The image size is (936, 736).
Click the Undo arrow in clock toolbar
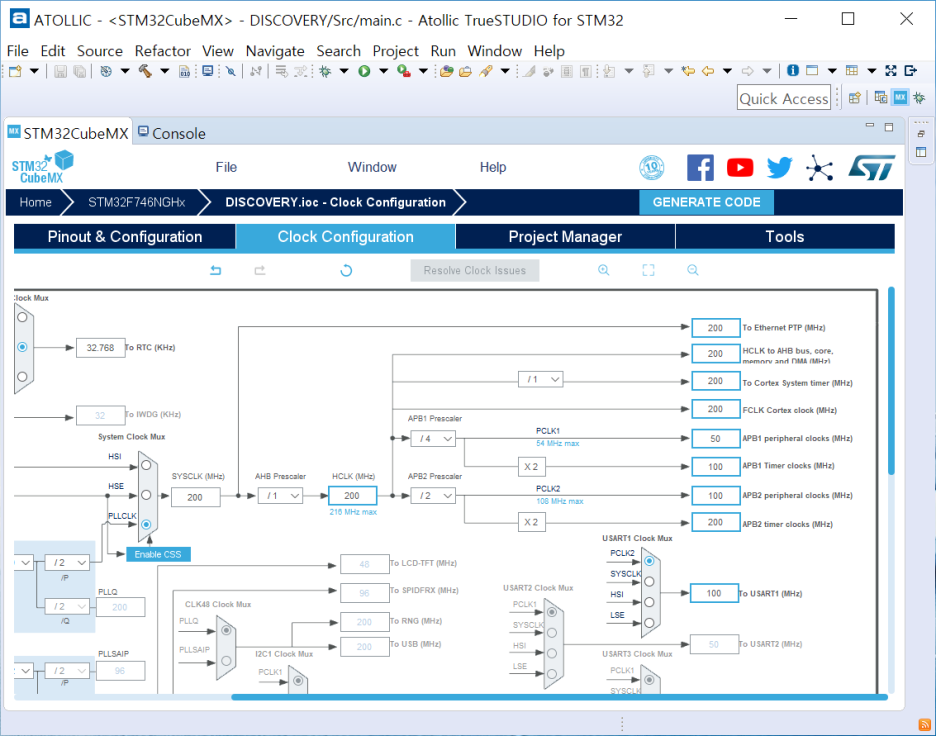(x=215, y=270)
